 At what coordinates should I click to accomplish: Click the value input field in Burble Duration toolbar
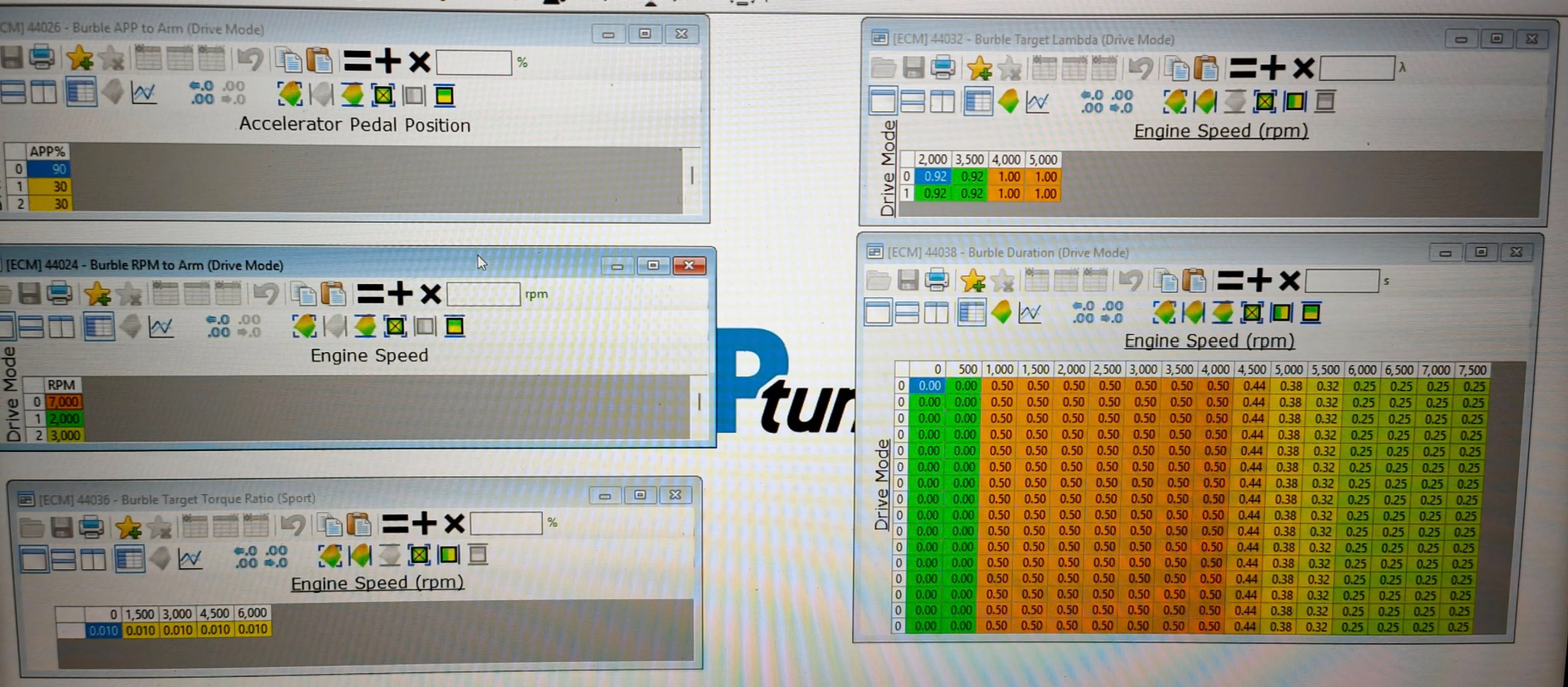[x=1342, y=281]
